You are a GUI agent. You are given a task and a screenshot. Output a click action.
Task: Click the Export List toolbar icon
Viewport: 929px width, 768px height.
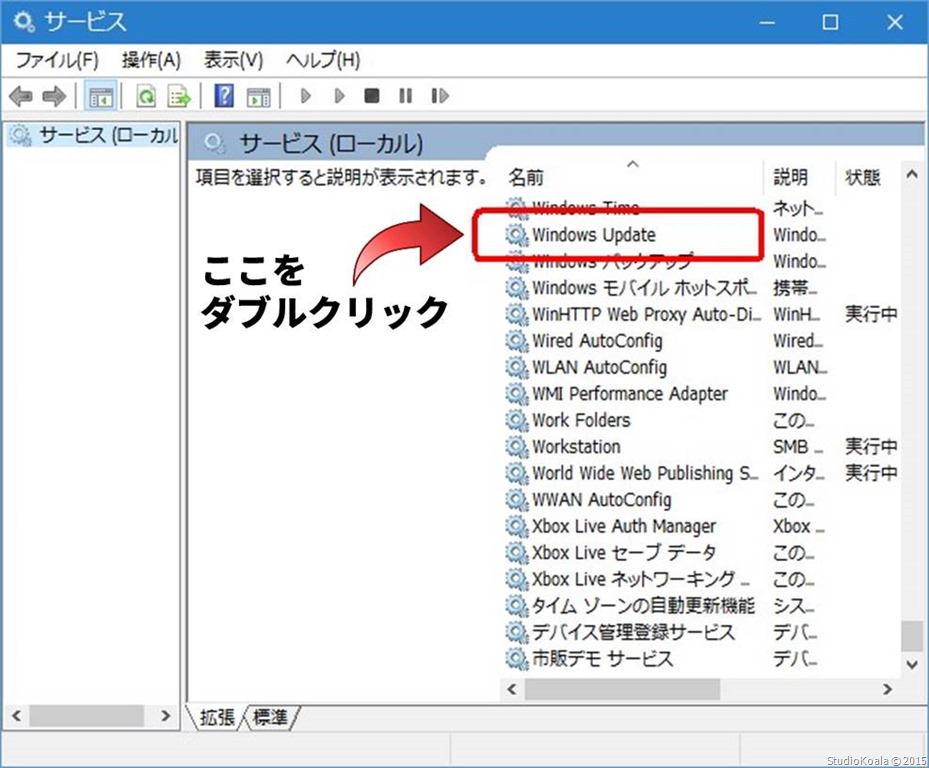pos(179,95)
